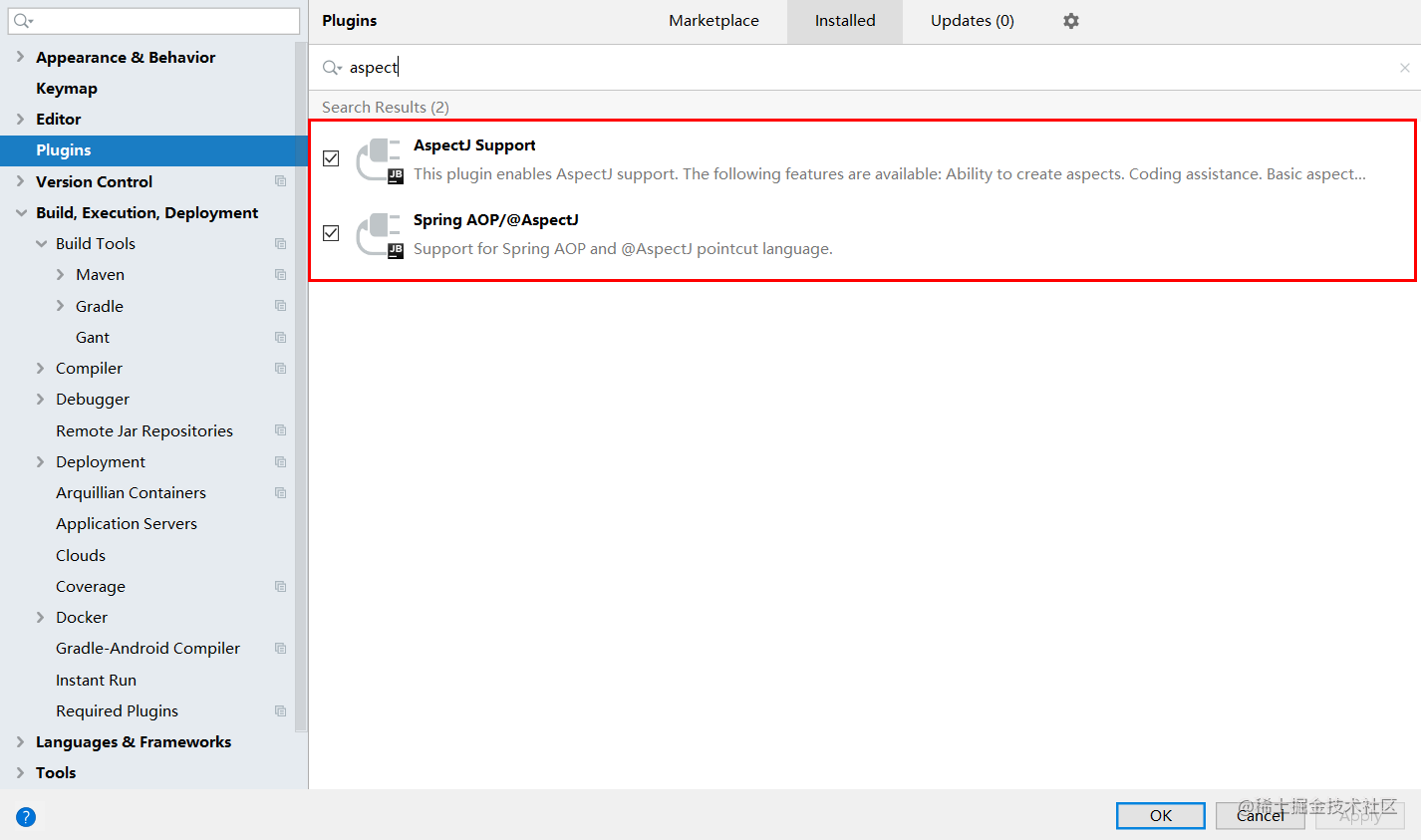
Task: Click the OK button
Action: click(1161, 815)
